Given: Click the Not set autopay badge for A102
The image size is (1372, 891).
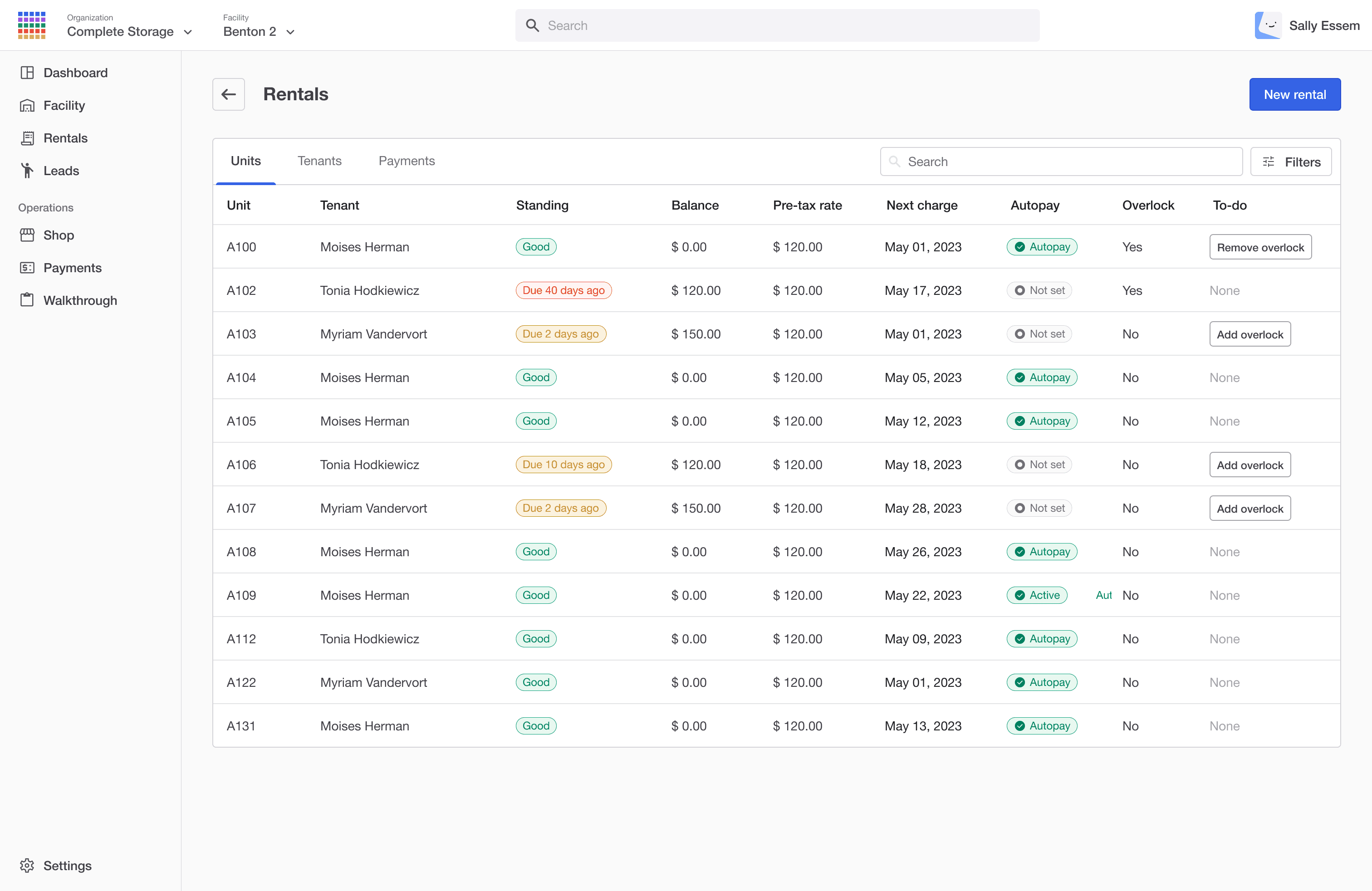Looking at the screenshot, I should click(x=1039, y=290).
